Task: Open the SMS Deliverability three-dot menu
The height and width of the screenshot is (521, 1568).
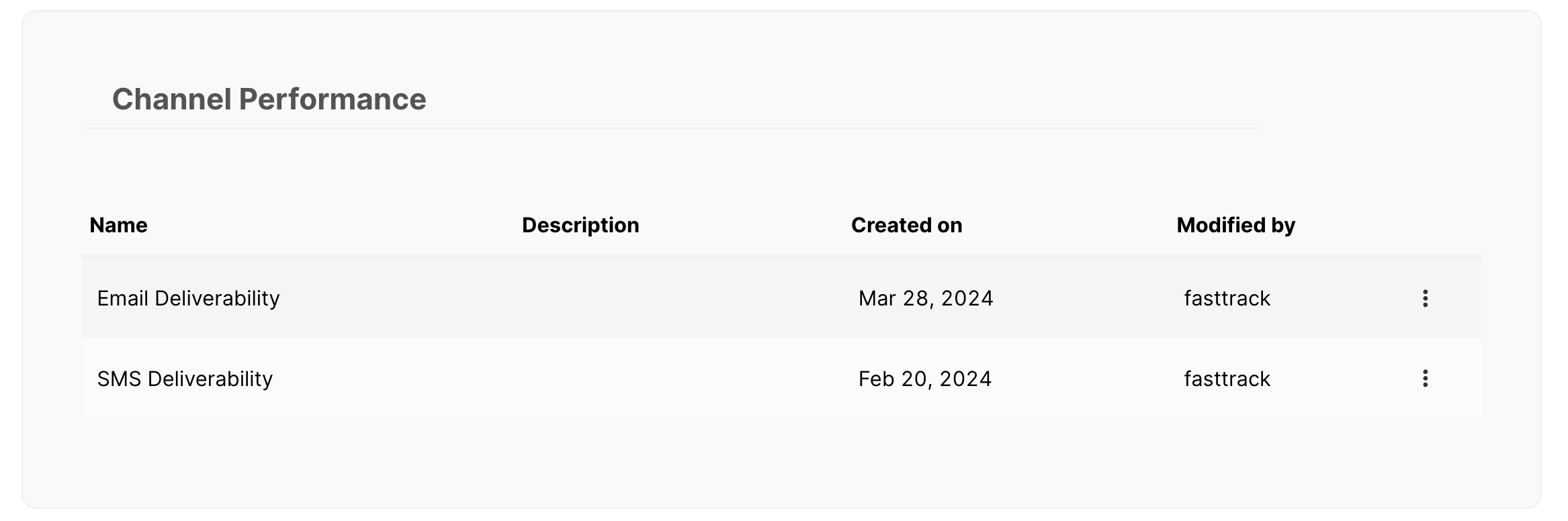Action: click(x=1424, y=379)
